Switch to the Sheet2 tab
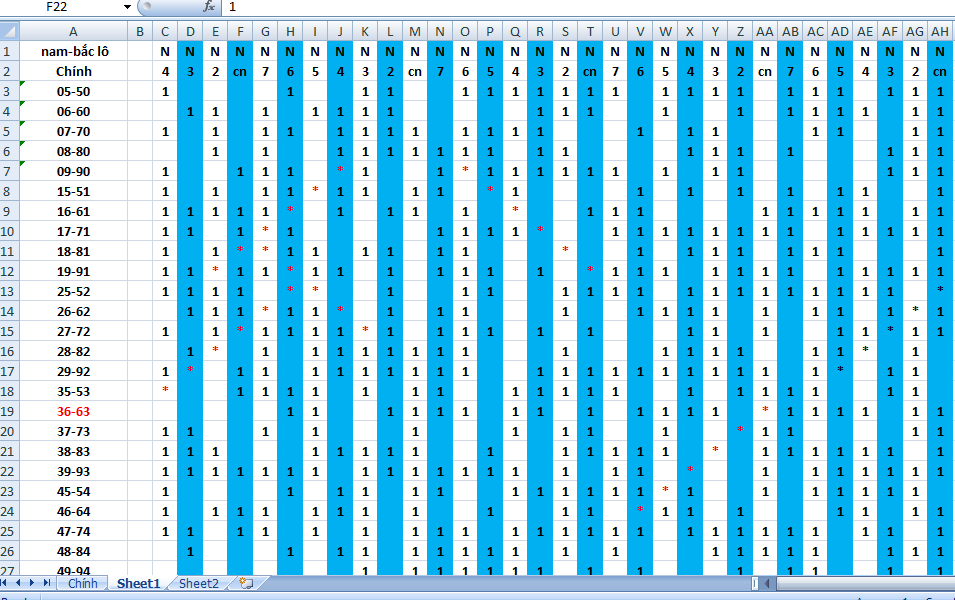 click(x=199, y=583)
